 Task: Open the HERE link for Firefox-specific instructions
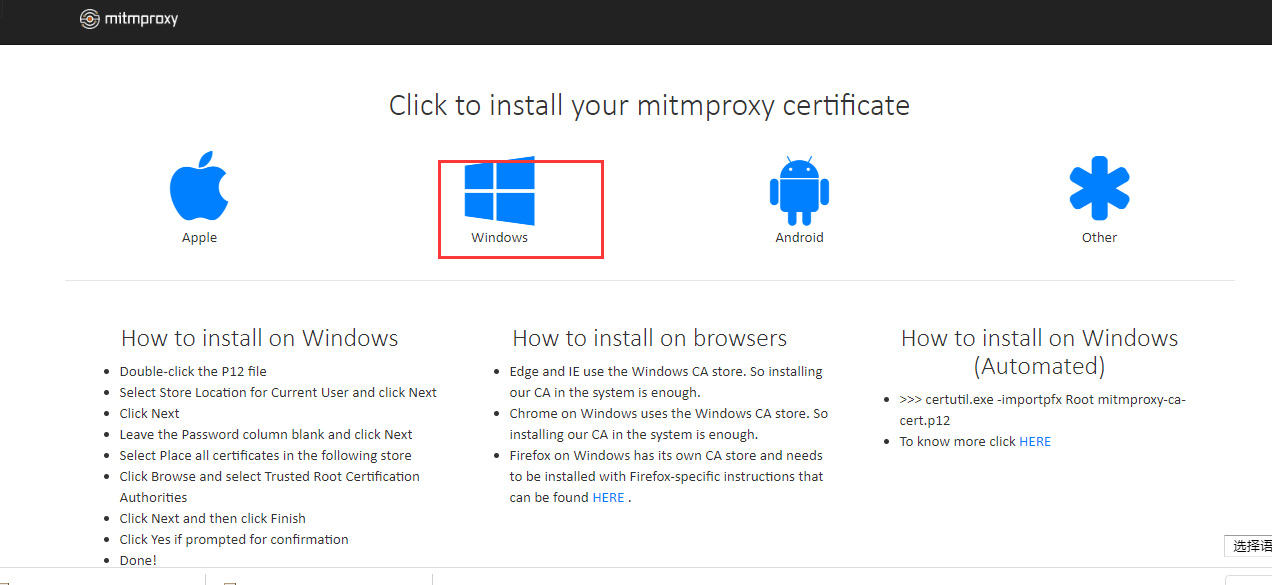(607, 497)
